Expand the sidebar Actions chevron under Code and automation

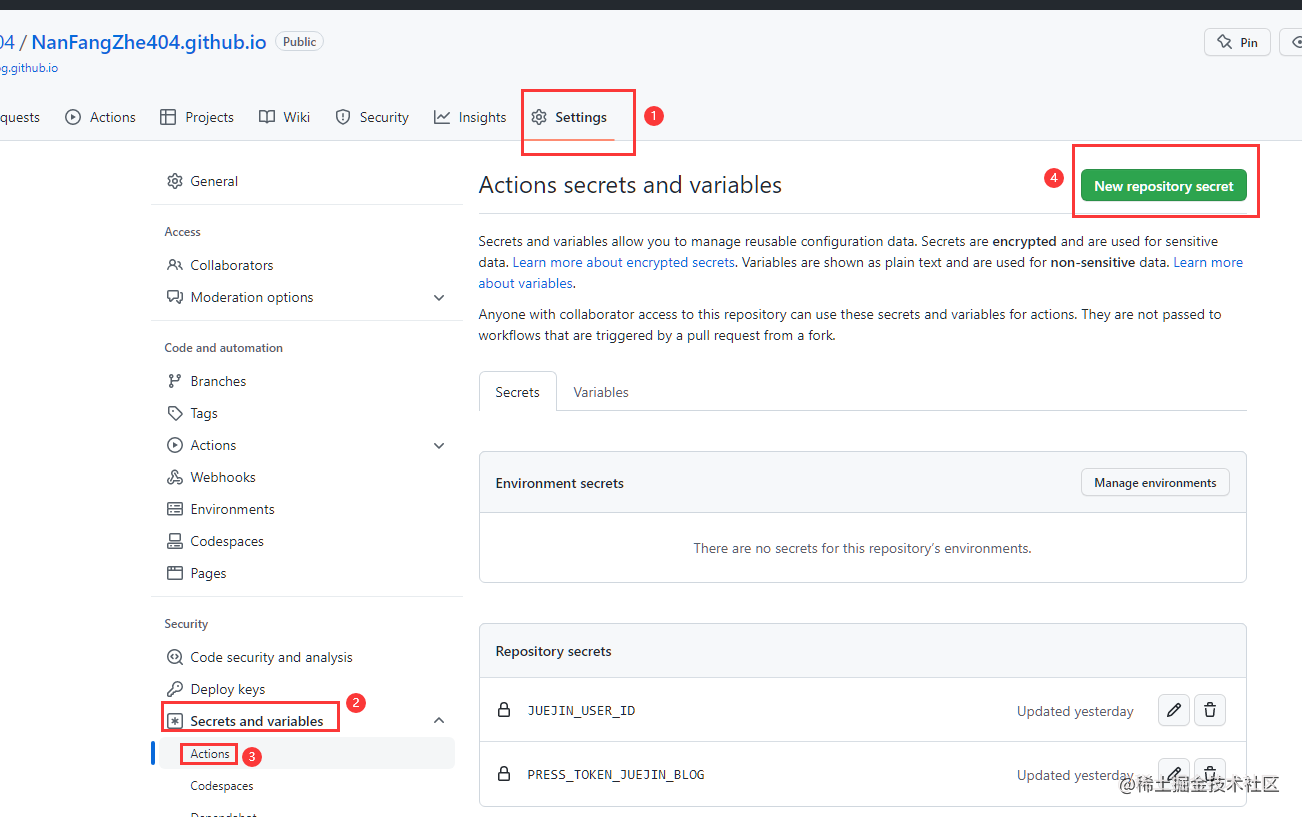pyautogui.click(x=439, y=445)
